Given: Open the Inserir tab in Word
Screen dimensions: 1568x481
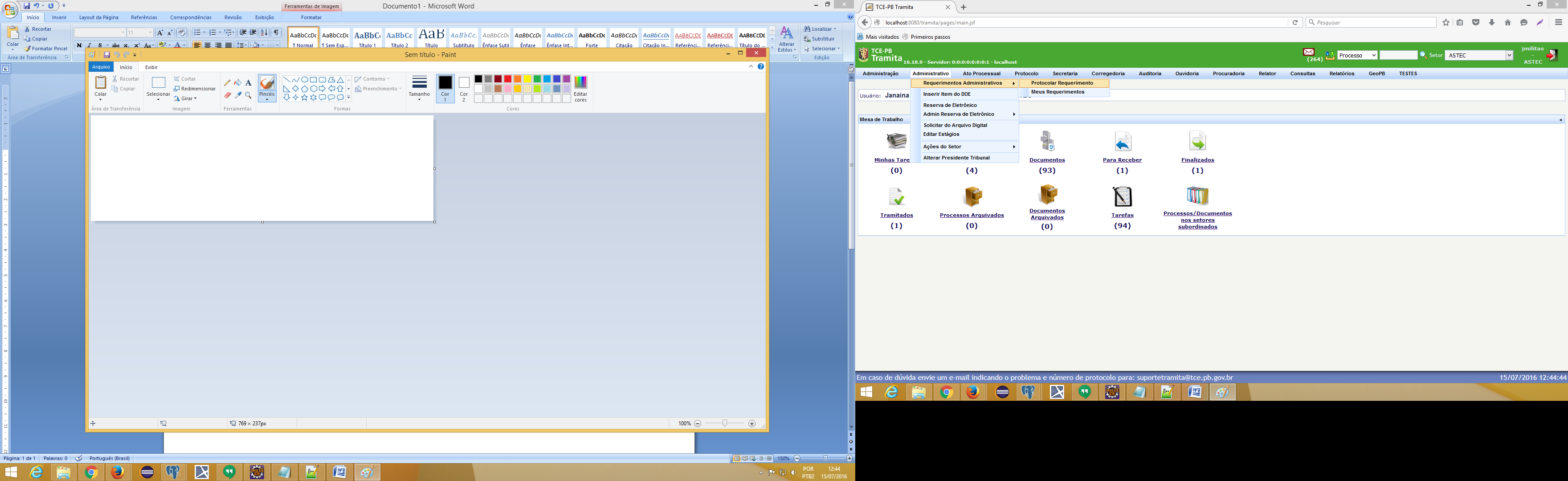Looking at the screenshot, I should click(59, 18).
